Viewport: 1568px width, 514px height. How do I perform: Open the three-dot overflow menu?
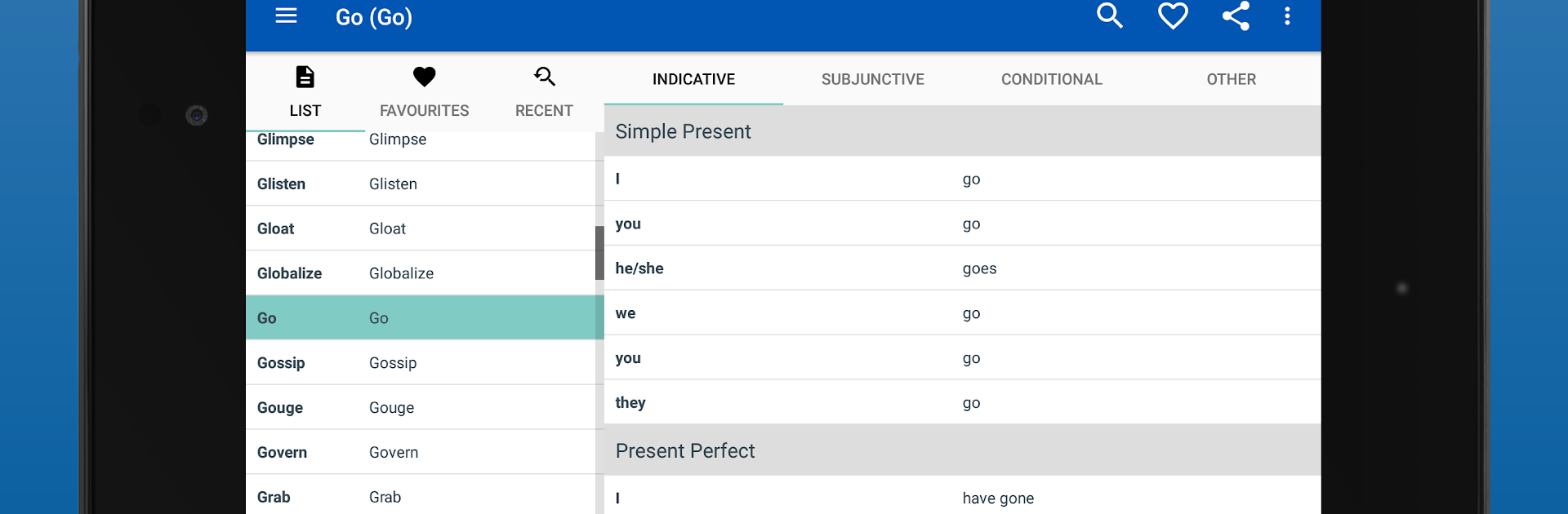point(1287,16)
